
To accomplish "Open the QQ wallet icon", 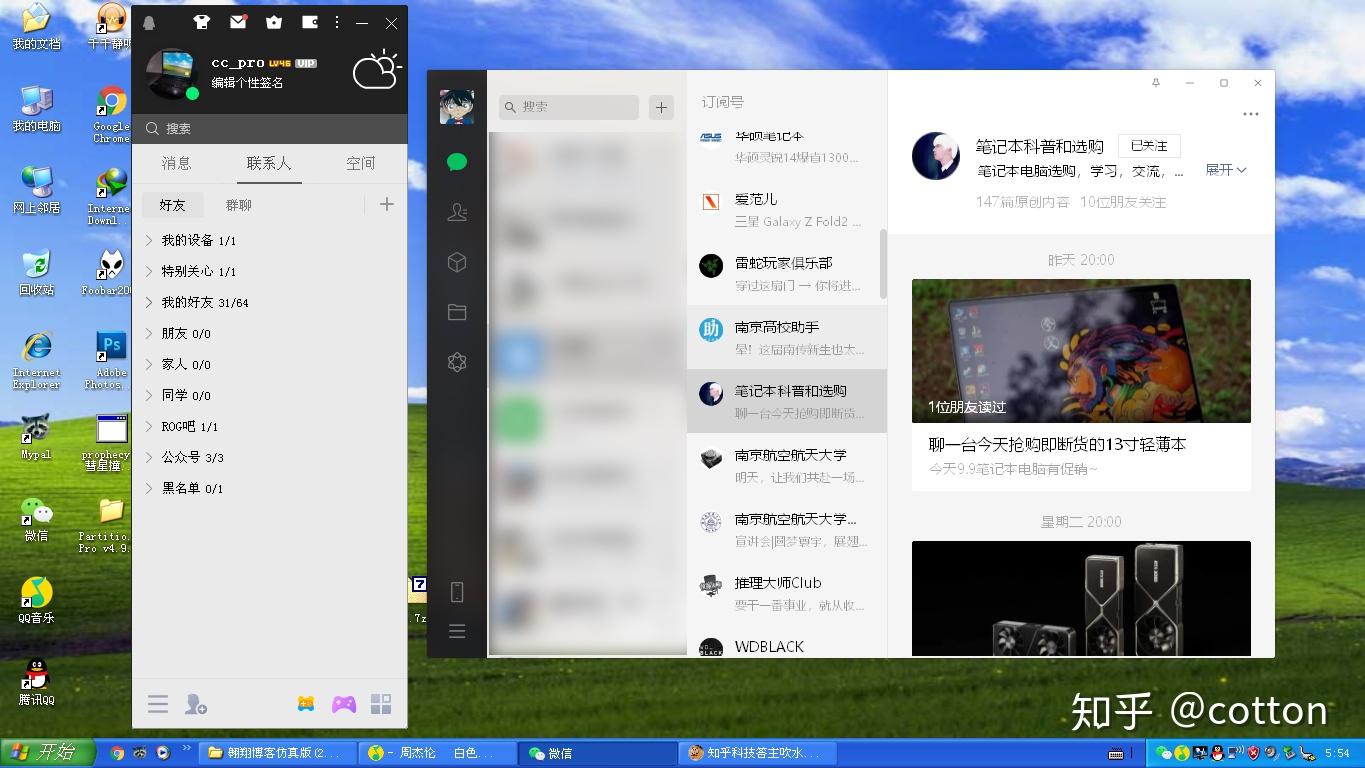I will click(308, 22).
